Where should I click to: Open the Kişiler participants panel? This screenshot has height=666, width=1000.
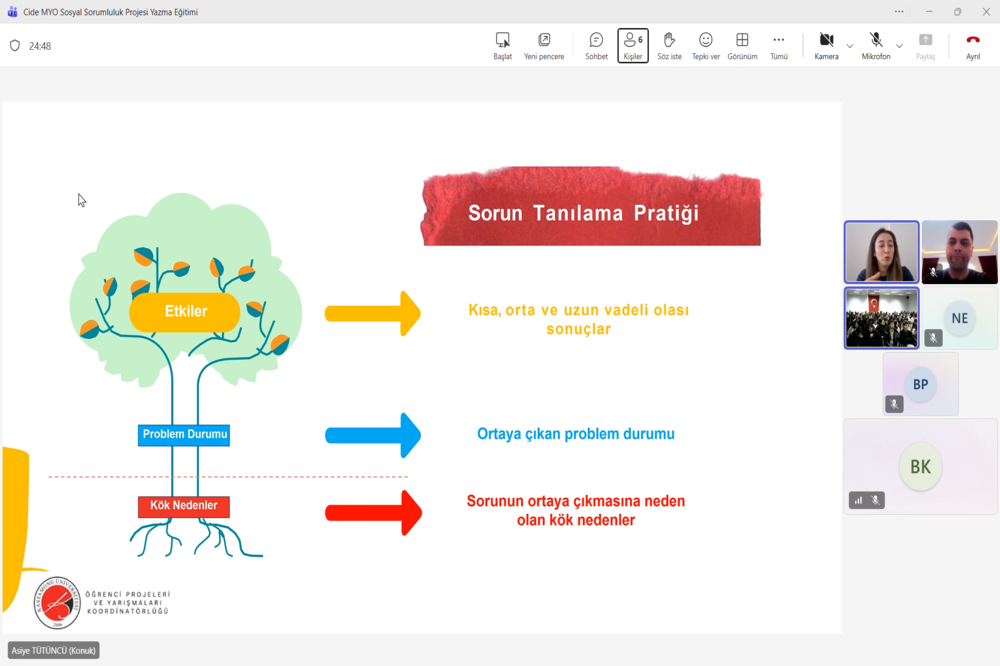633,46
